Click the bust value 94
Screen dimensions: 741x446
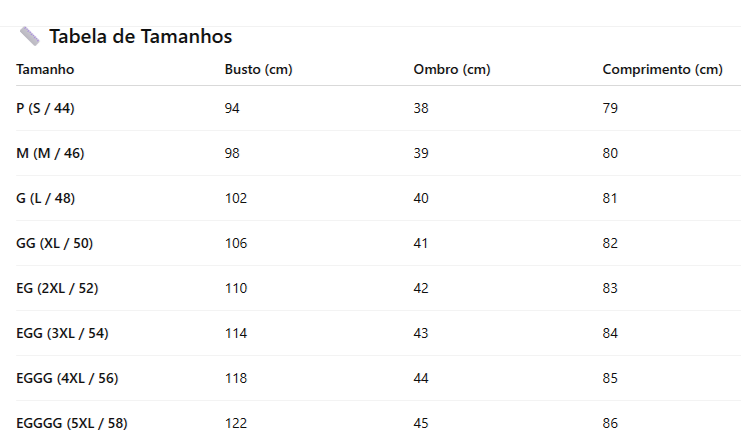232,108
